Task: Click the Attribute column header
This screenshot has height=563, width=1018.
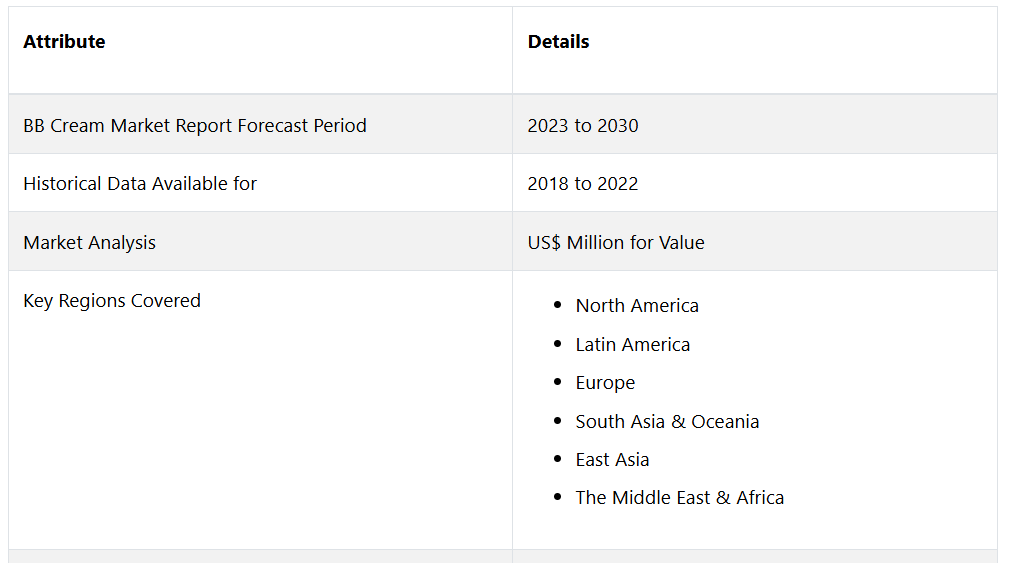Action: pos(64,42)
